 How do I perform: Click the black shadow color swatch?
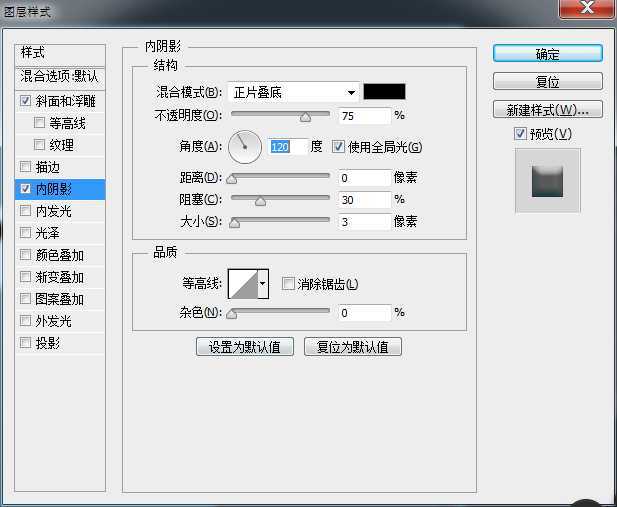coord(384,92)
